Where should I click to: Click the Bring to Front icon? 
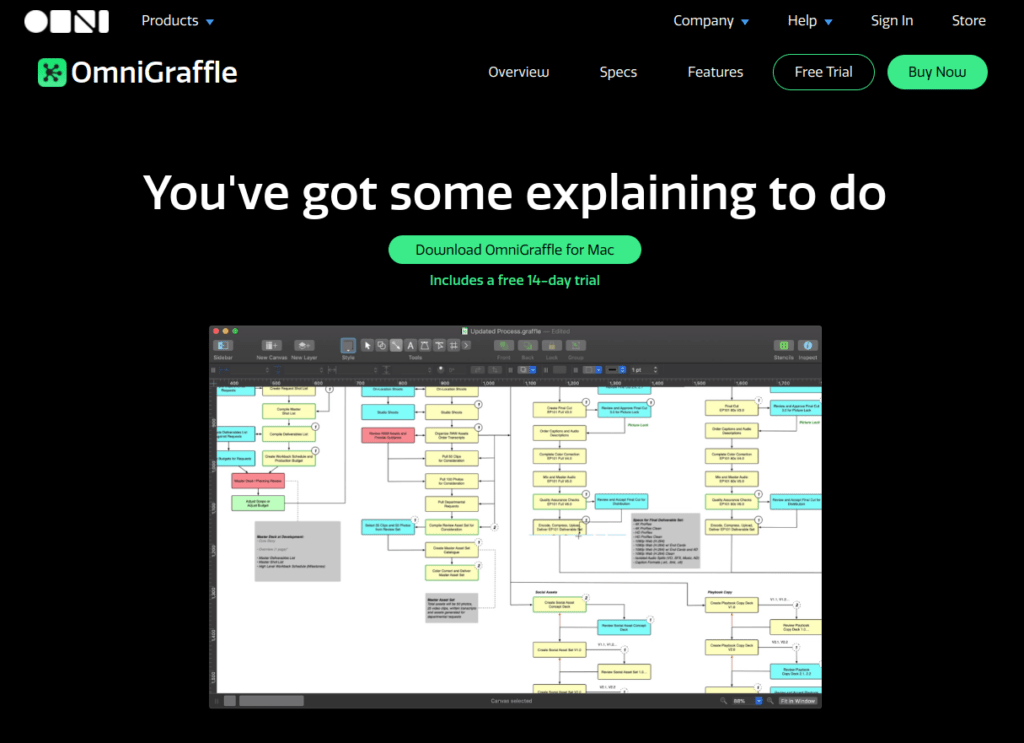coord(504,345)
